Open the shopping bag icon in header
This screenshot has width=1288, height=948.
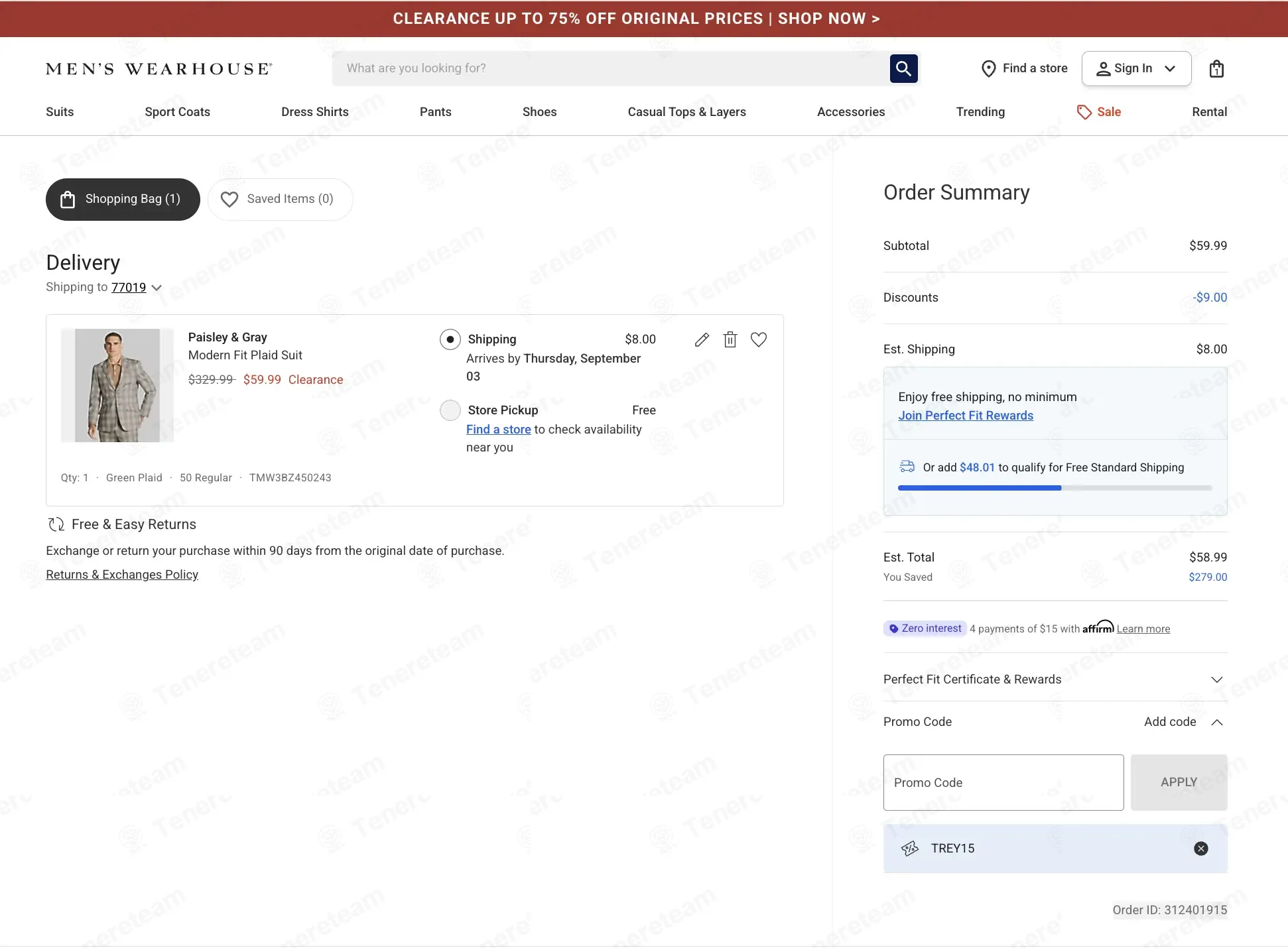pos(1216,69)
